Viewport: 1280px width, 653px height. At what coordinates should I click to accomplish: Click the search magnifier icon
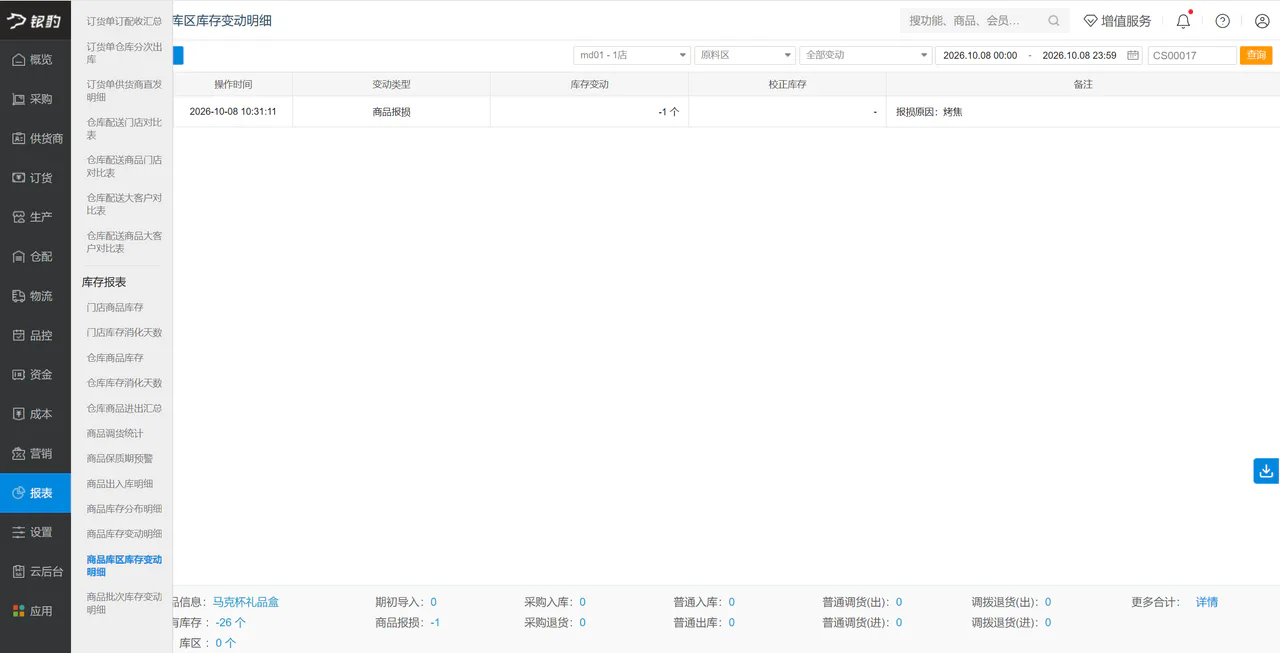pos(1054,21)
